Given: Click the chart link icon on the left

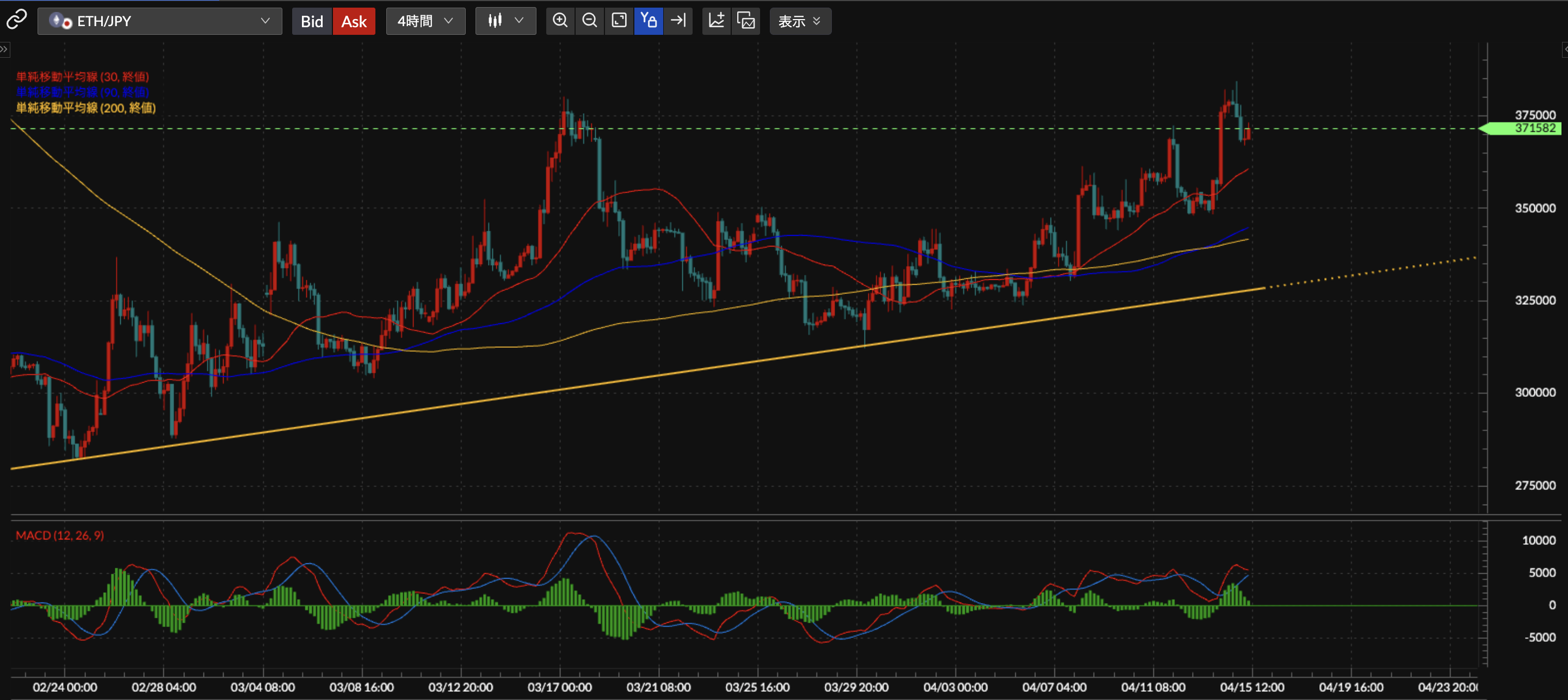Looking at the screenshot, I should tap(16, 20).
